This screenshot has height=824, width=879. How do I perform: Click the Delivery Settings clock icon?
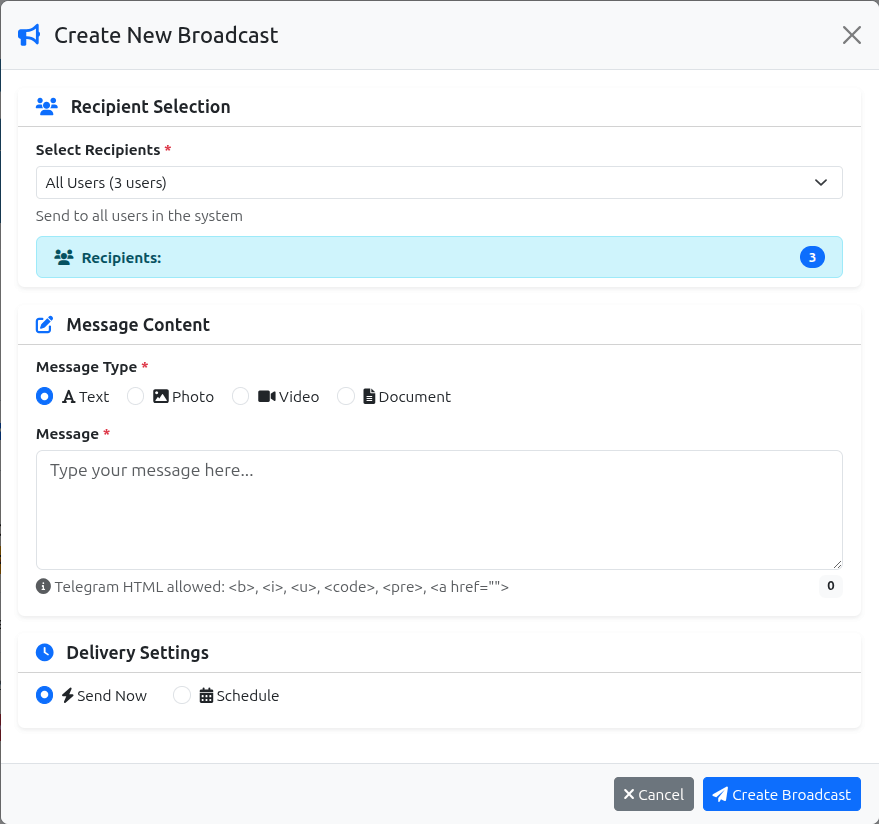[x=43, y=651]
